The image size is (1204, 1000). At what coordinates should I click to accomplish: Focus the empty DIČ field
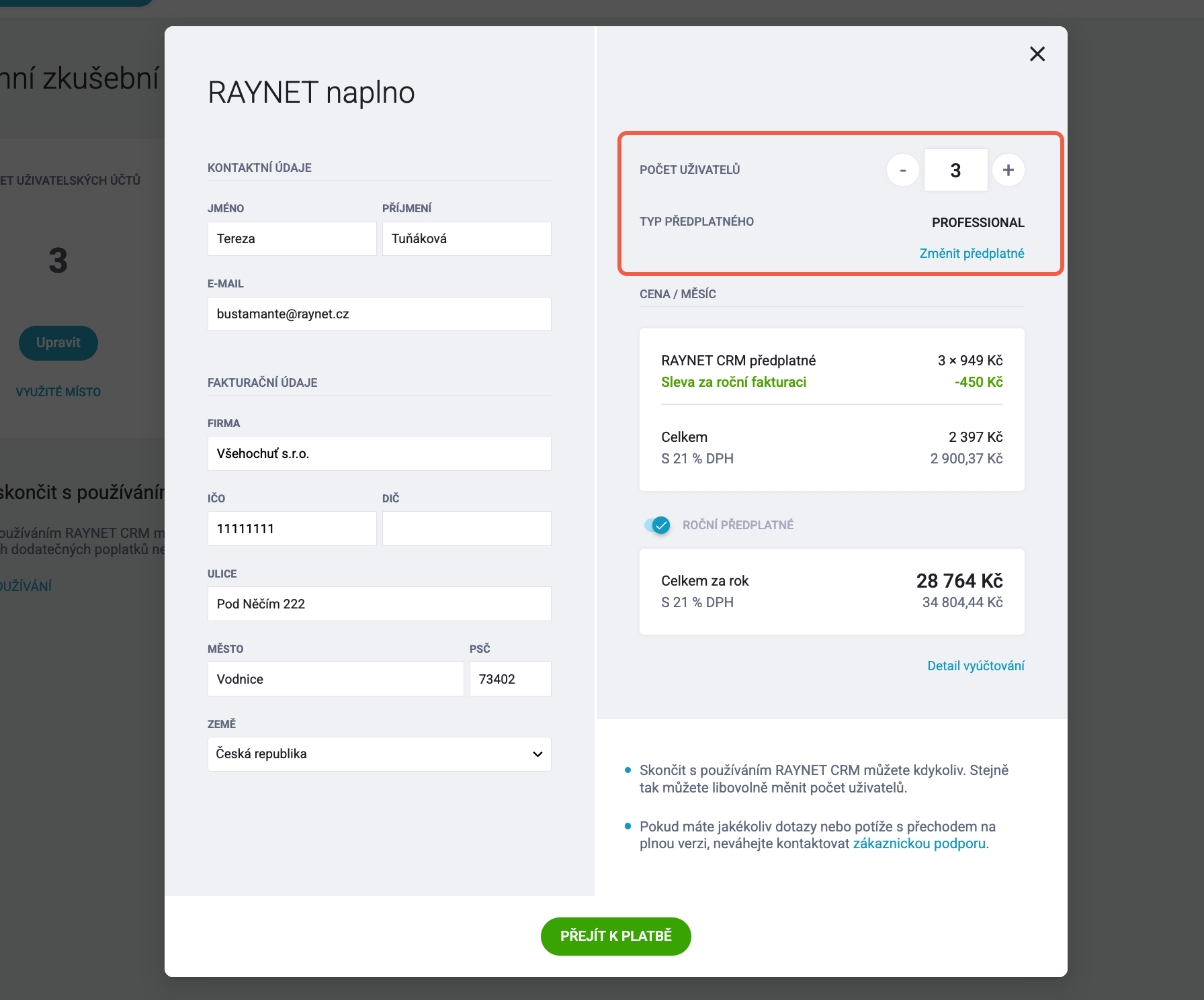click(x=467, y=529)
